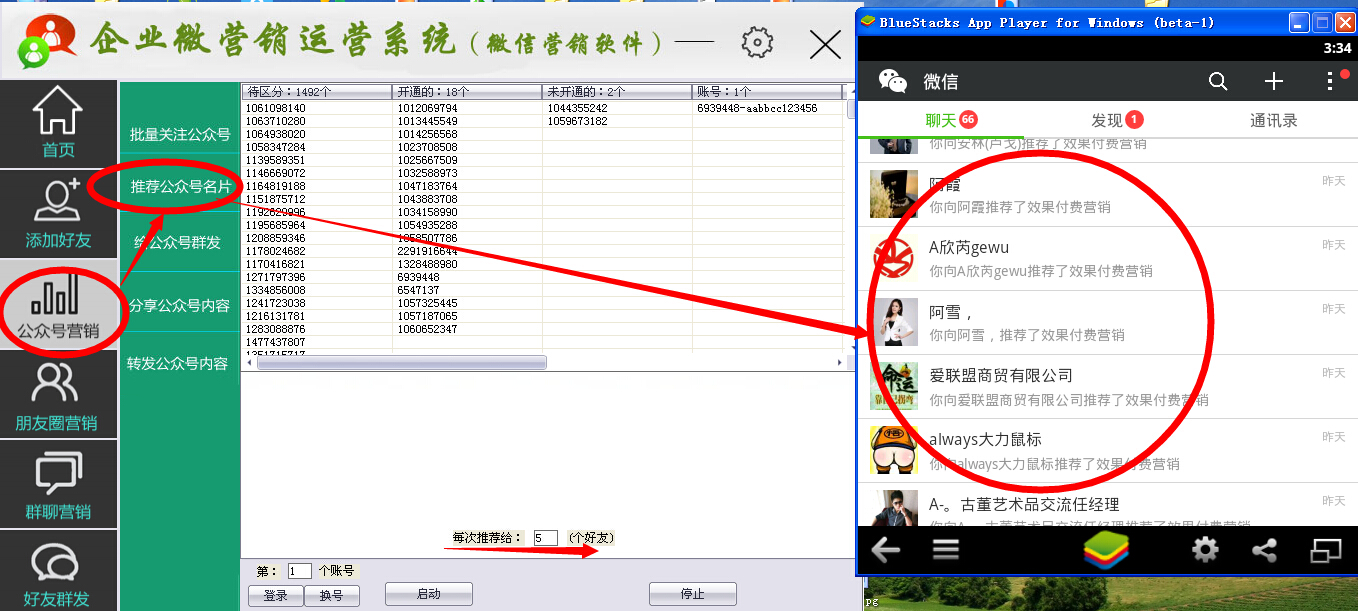Go to the 群聊营销 group chat section

coord(58,484)
